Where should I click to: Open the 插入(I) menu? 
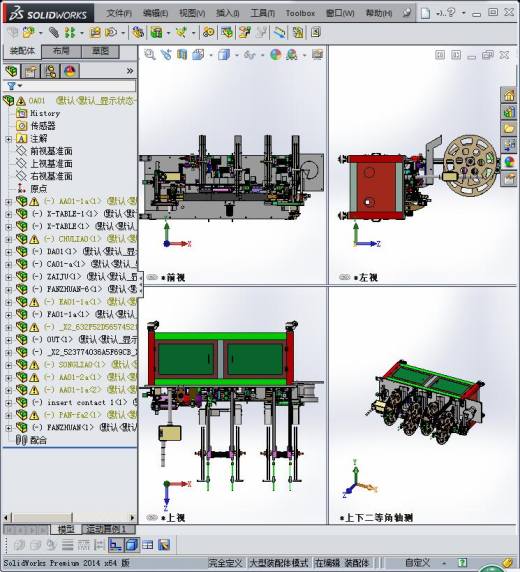tap(227, 13)
